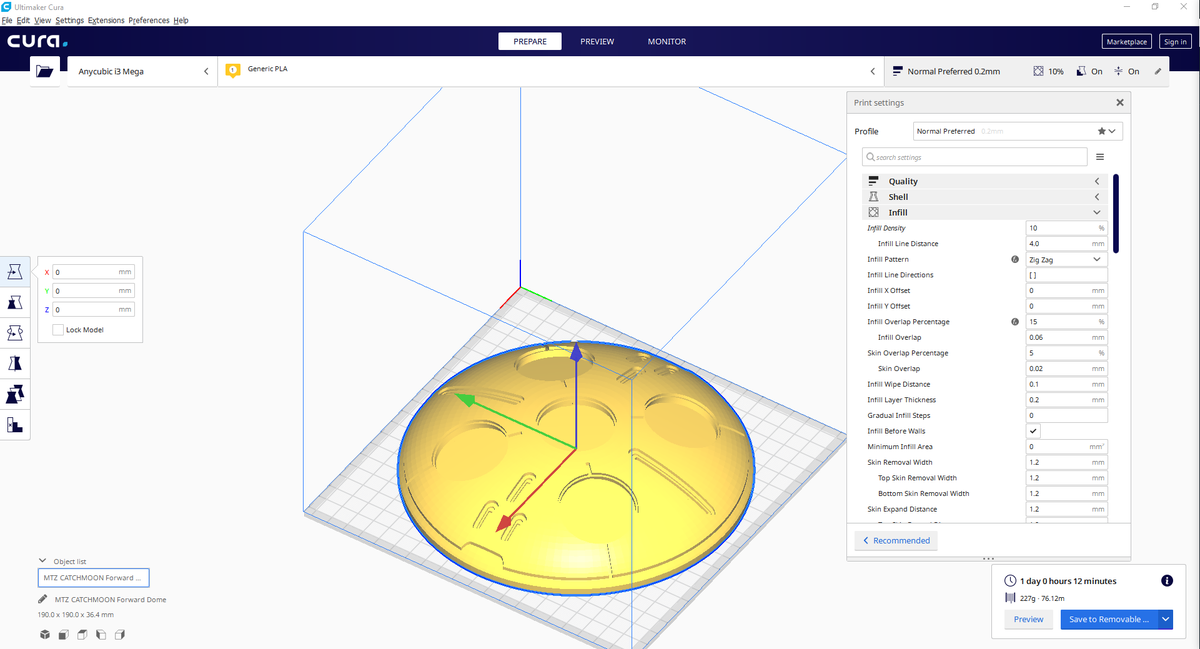Toggle Infill Before Walls checkbox
Screen dimensions: 1200x649
[1034, 431]
